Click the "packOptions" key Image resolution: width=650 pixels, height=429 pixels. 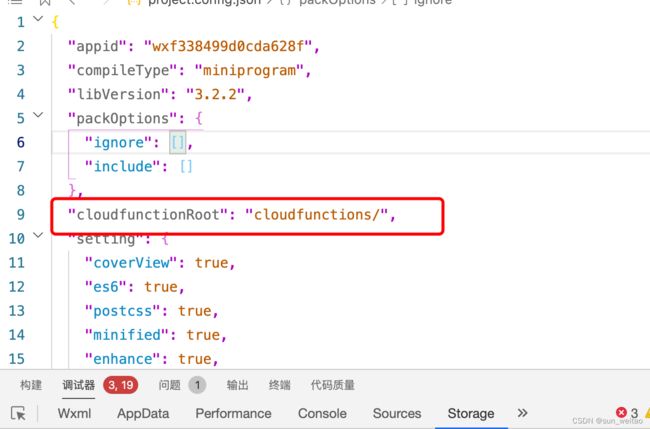click(123, 118)
